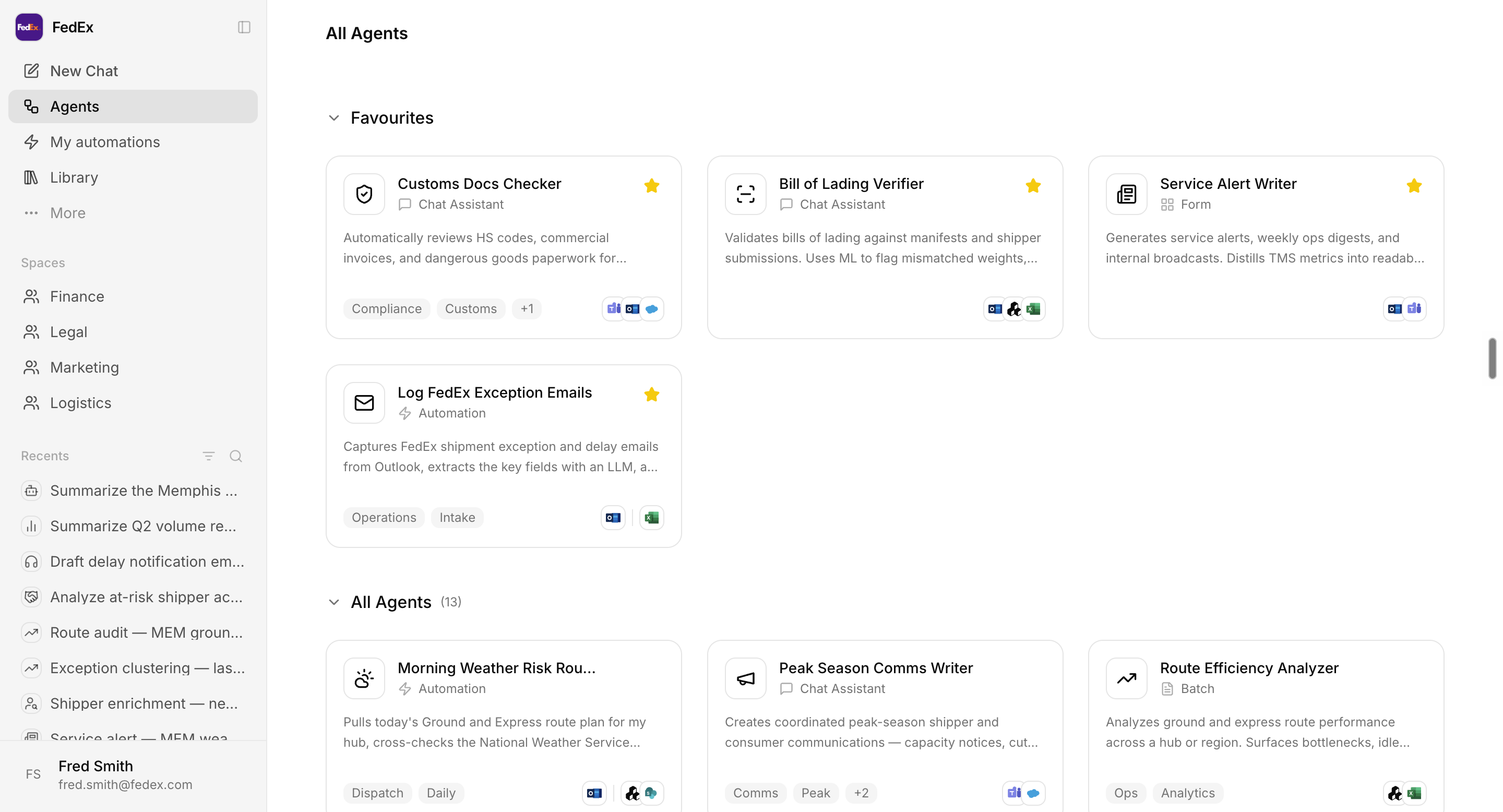Collapse the sidebar panel icon
The image size is (1503, 812).
(x=244, y=27)
